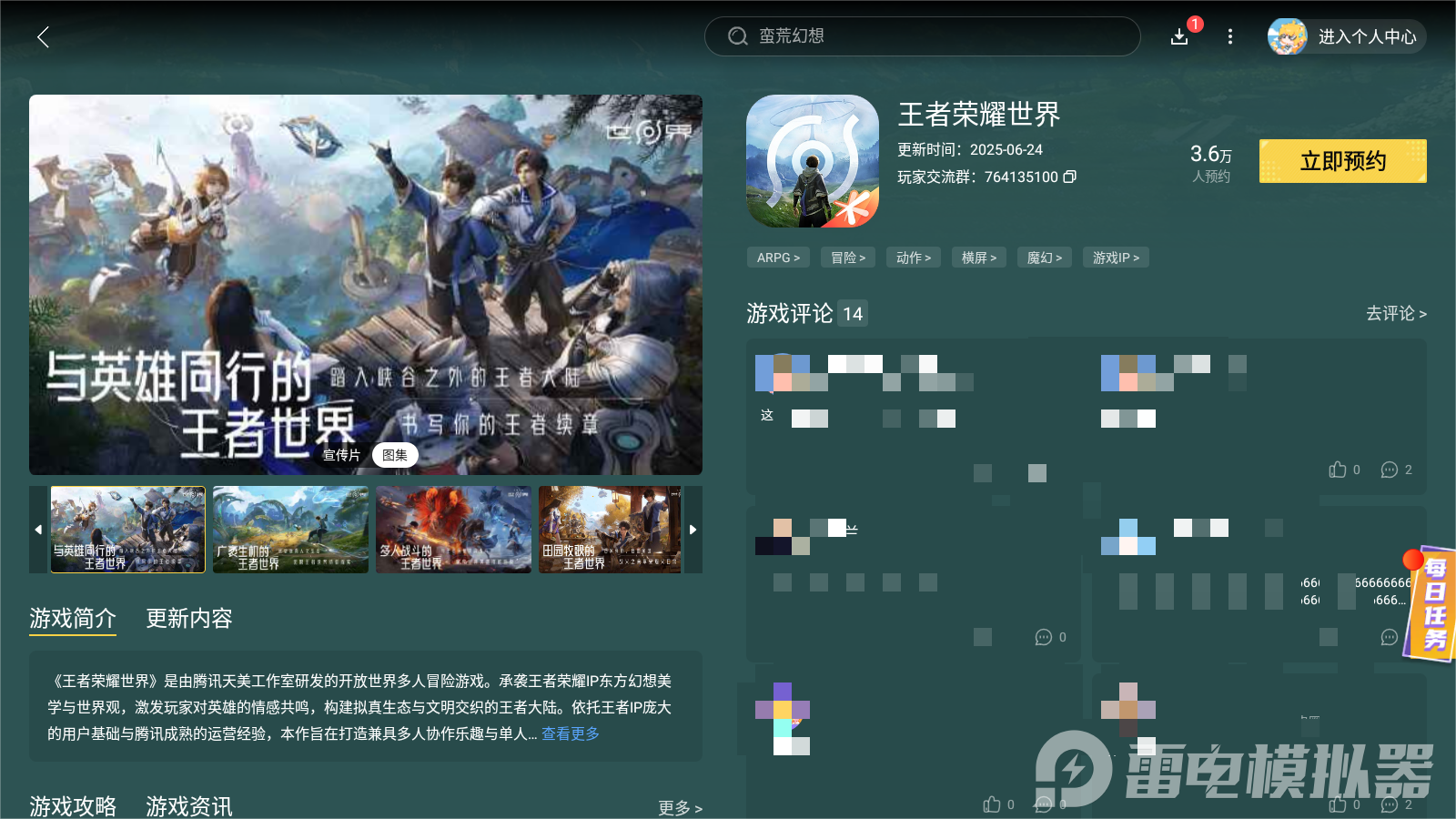The image size is (1456, 819).
Task: Click the 立即预约 pre-register button
Action: pos(1342,161)
